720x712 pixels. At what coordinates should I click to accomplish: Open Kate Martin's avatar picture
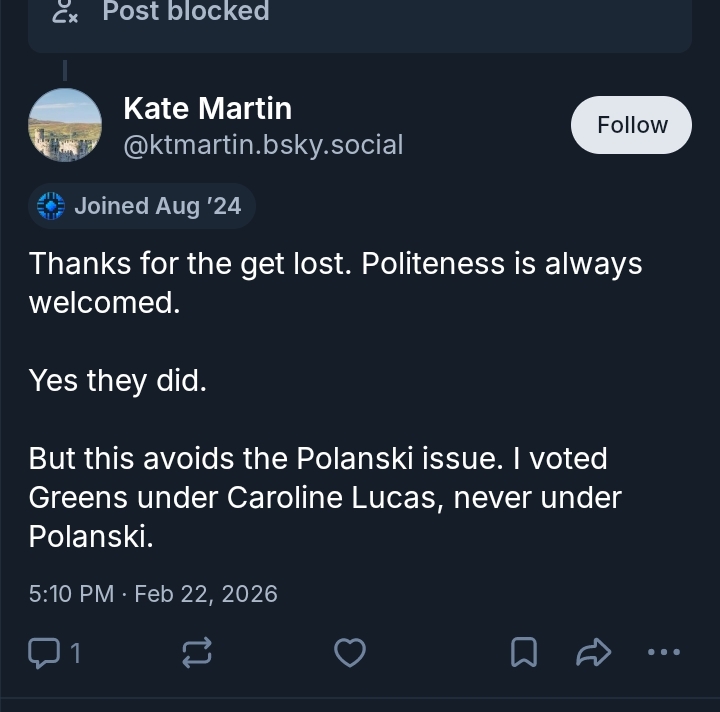65,125
